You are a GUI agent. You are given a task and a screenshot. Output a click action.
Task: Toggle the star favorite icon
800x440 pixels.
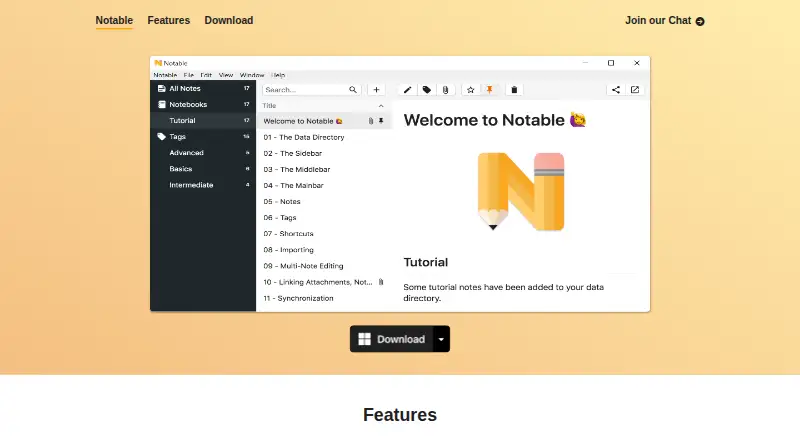[470, 90]
